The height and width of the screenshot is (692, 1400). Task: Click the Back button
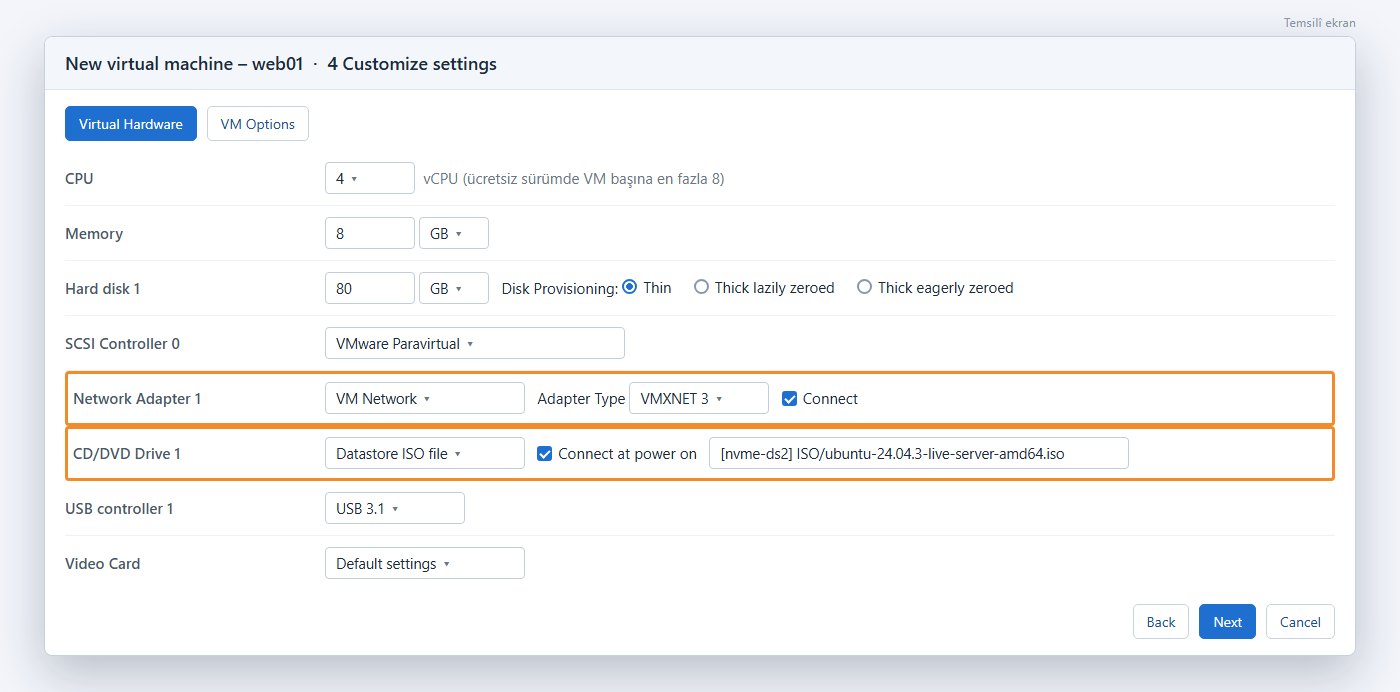pos(1161,621)
